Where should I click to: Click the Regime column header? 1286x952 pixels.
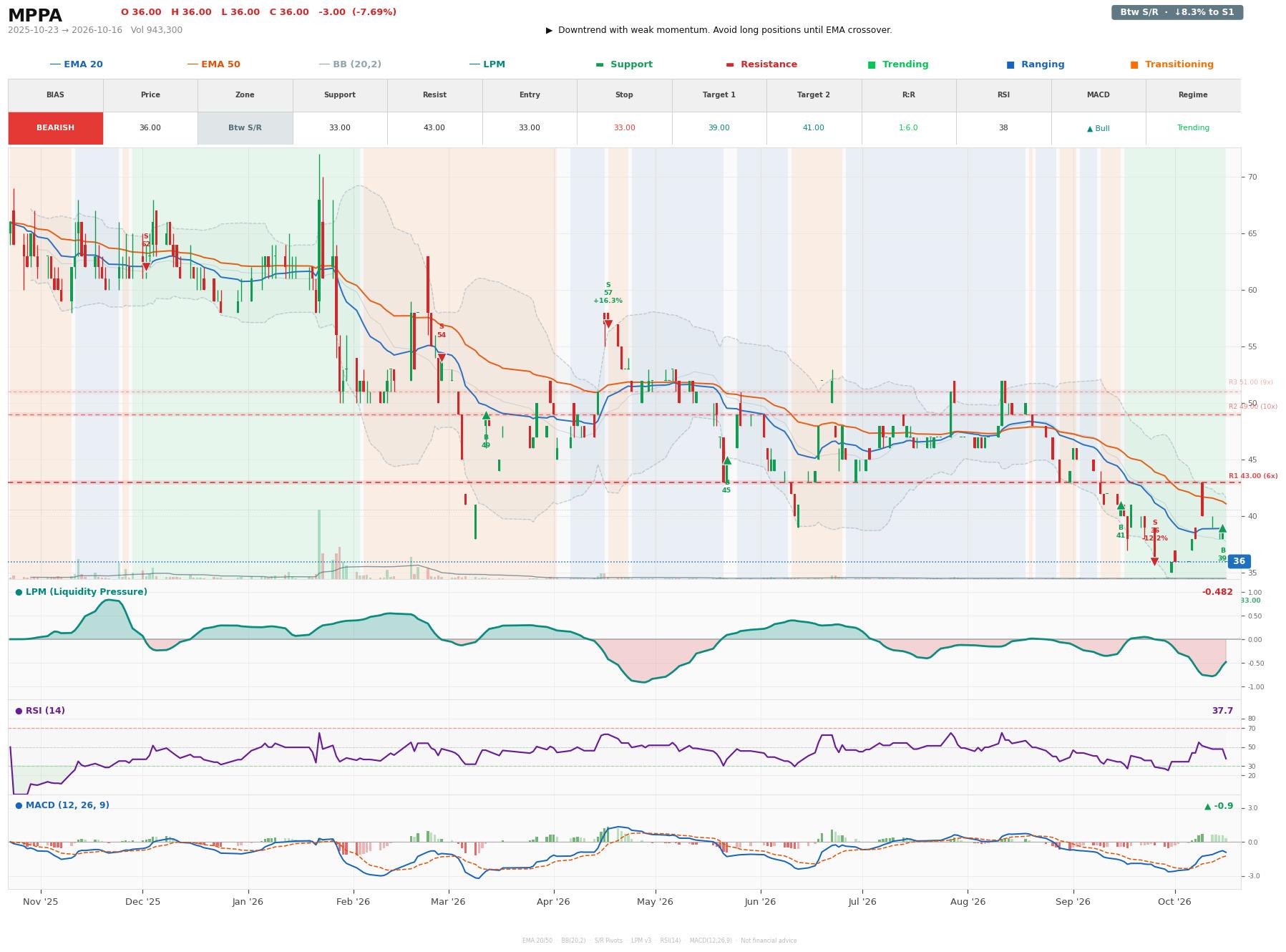point(1193,95)
